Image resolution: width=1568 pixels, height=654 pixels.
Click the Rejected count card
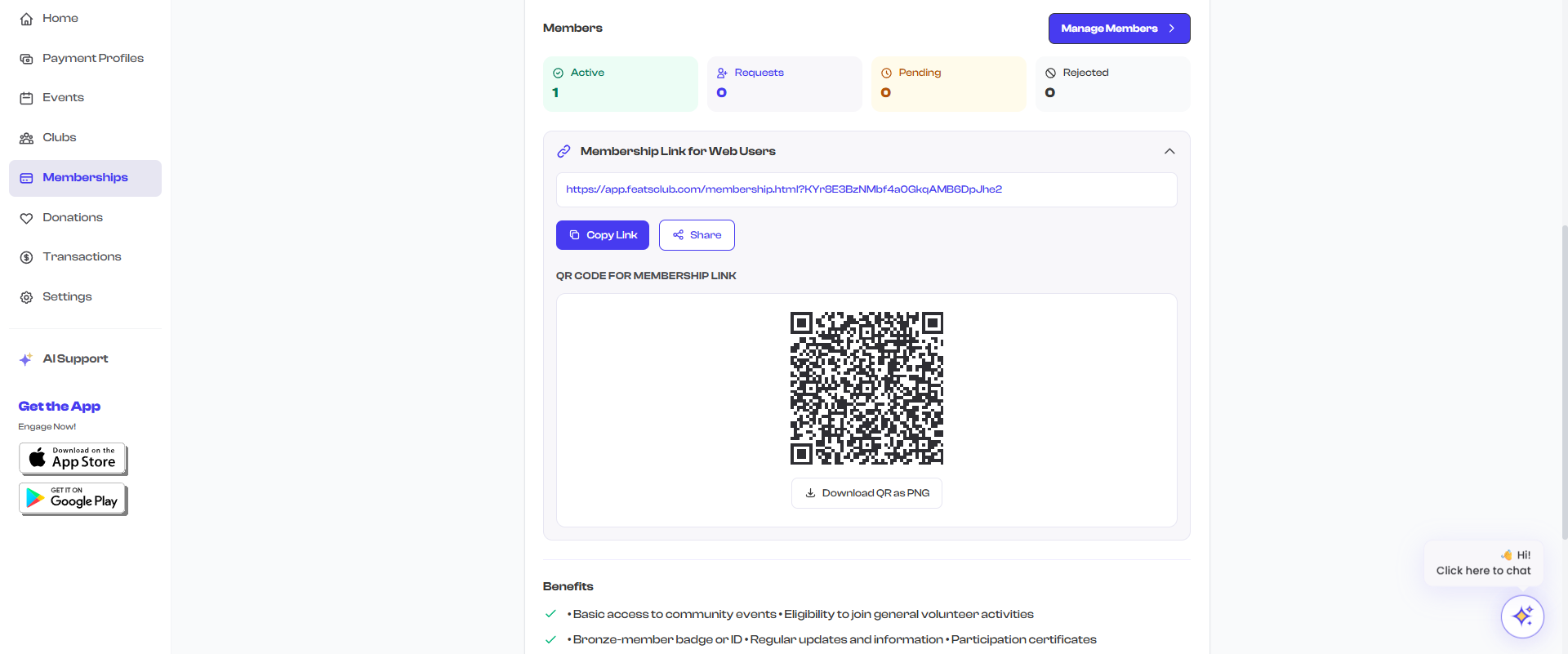point(1113,84)
